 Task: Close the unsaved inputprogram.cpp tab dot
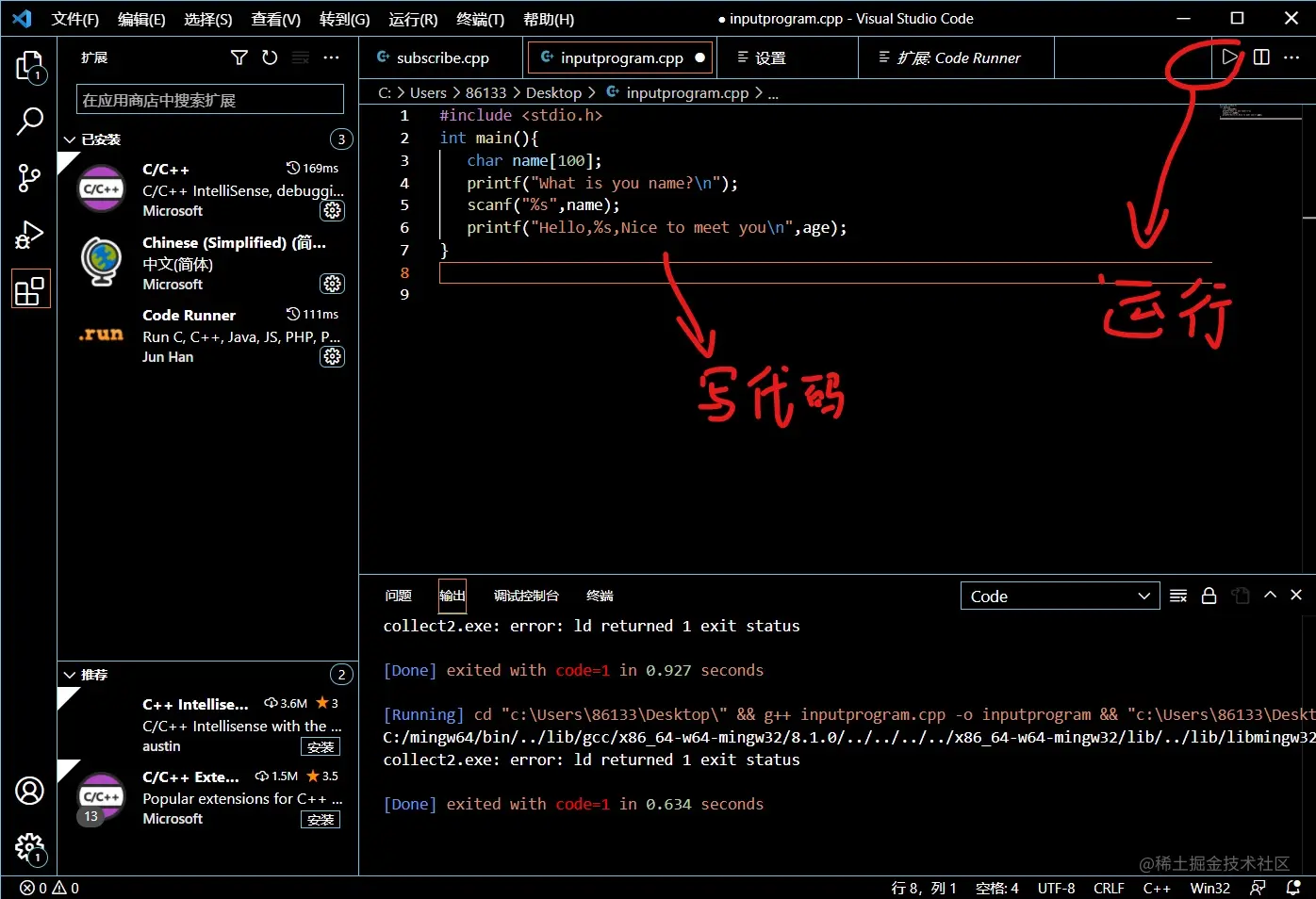click(699, 57)
